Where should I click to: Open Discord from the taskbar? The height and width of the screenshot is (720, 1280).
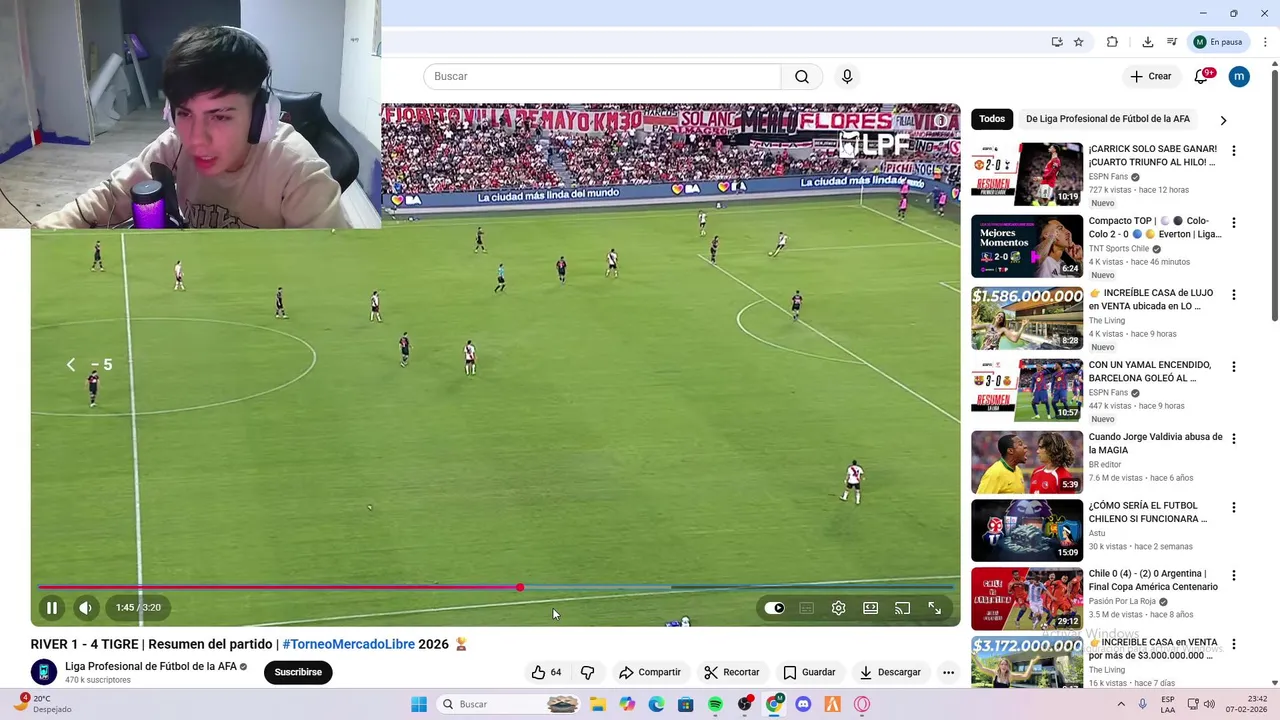[x=803, y=704]
